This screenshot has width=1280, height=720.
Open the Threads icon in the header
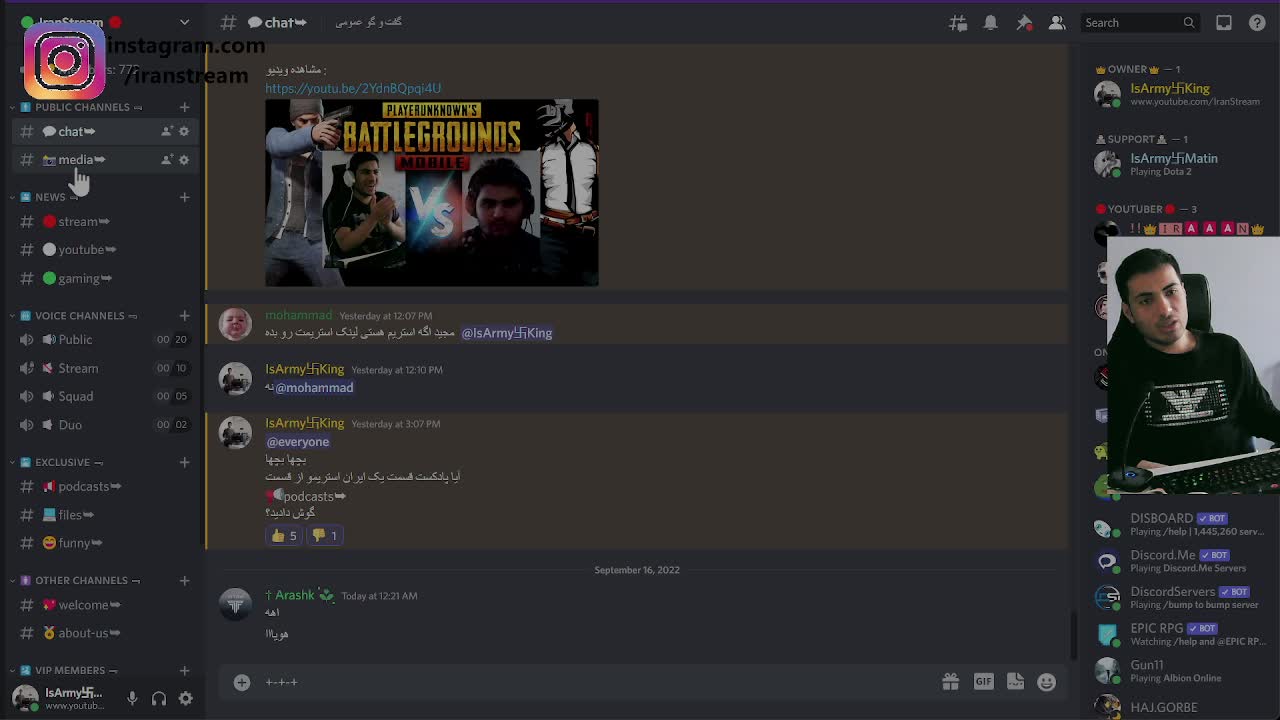coord(958,23)
